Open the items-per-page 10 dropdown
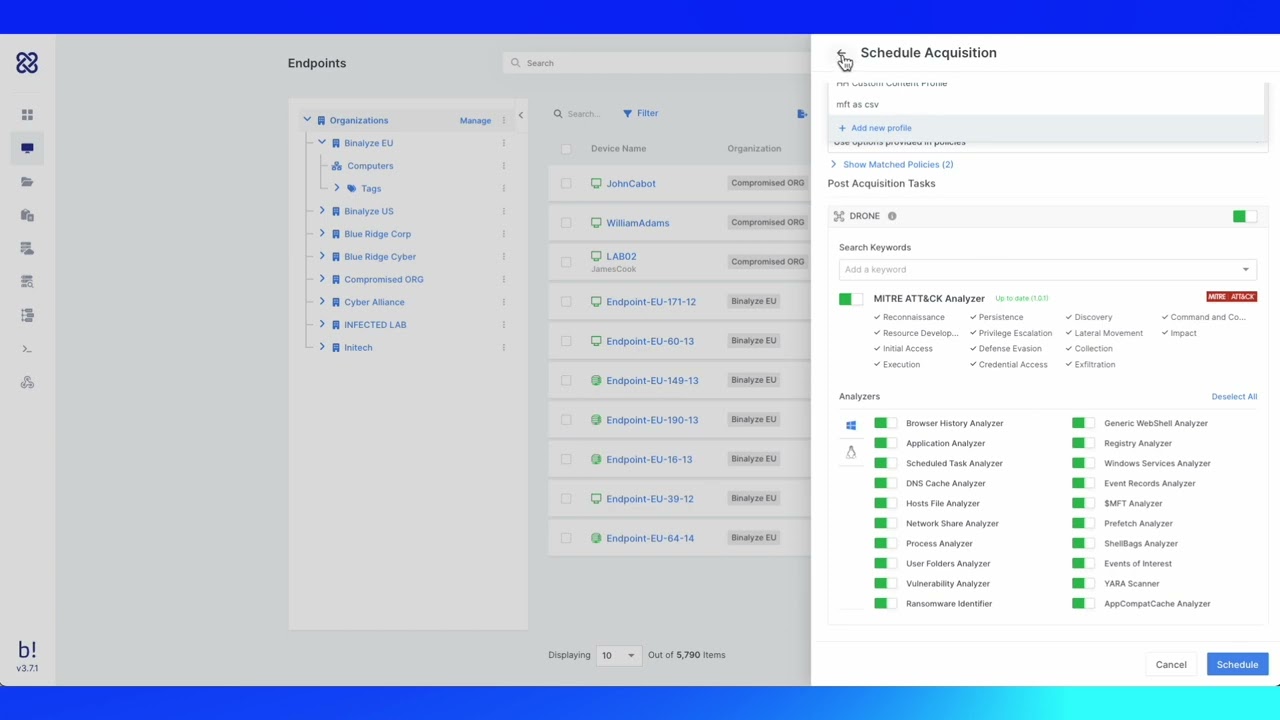This screenshot has width=1280, height=720. tap(617, 655)
